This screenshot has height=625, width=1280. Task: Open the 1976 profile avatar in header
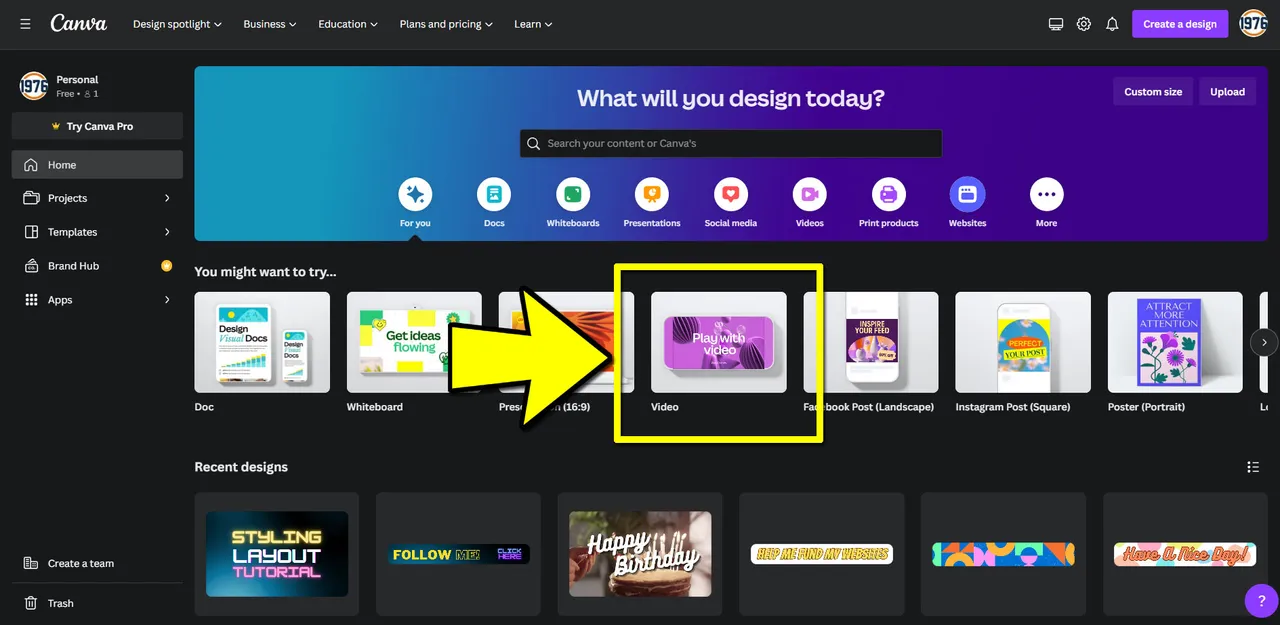1253,23
